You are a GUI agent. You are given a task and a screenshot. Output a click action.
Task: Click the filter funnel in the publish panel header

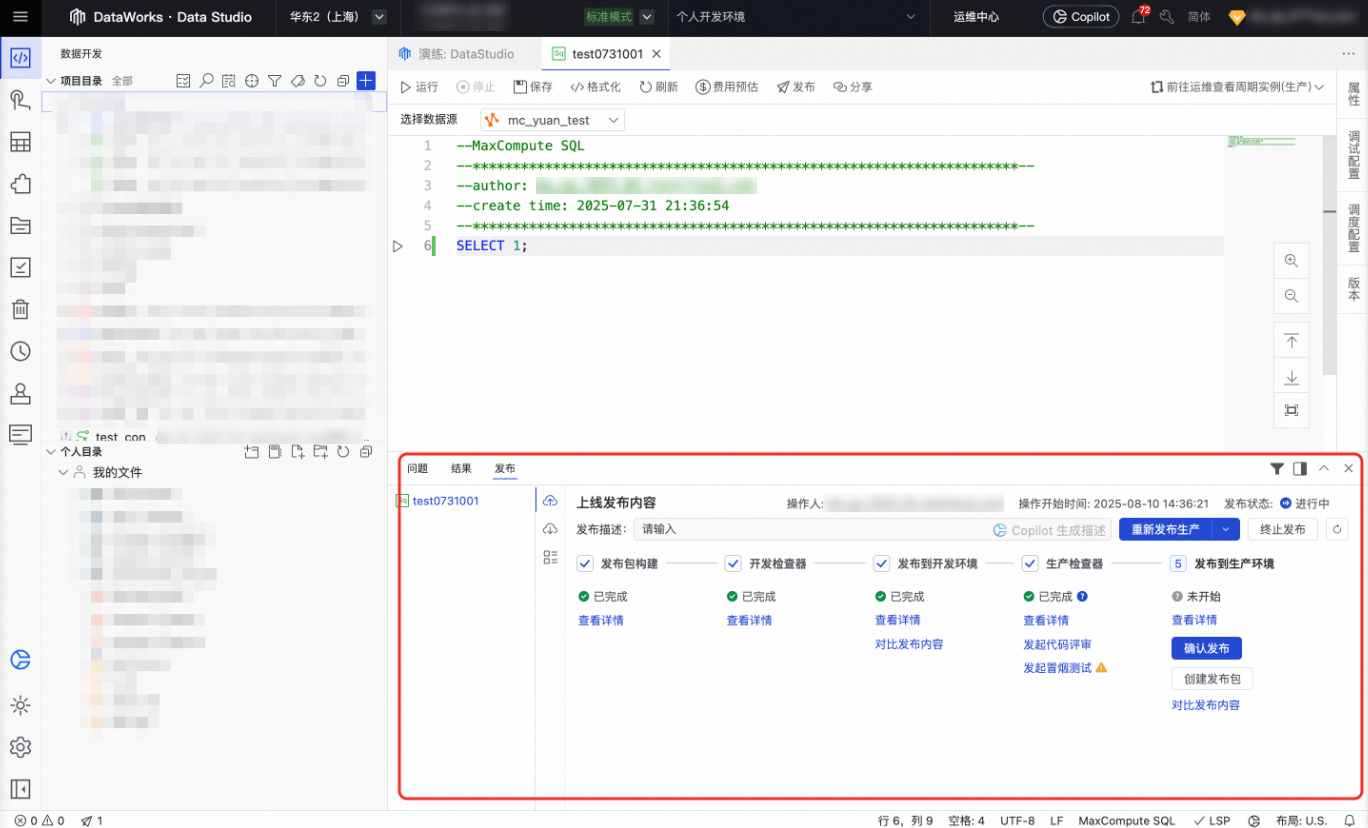(x=1277, y=468)
